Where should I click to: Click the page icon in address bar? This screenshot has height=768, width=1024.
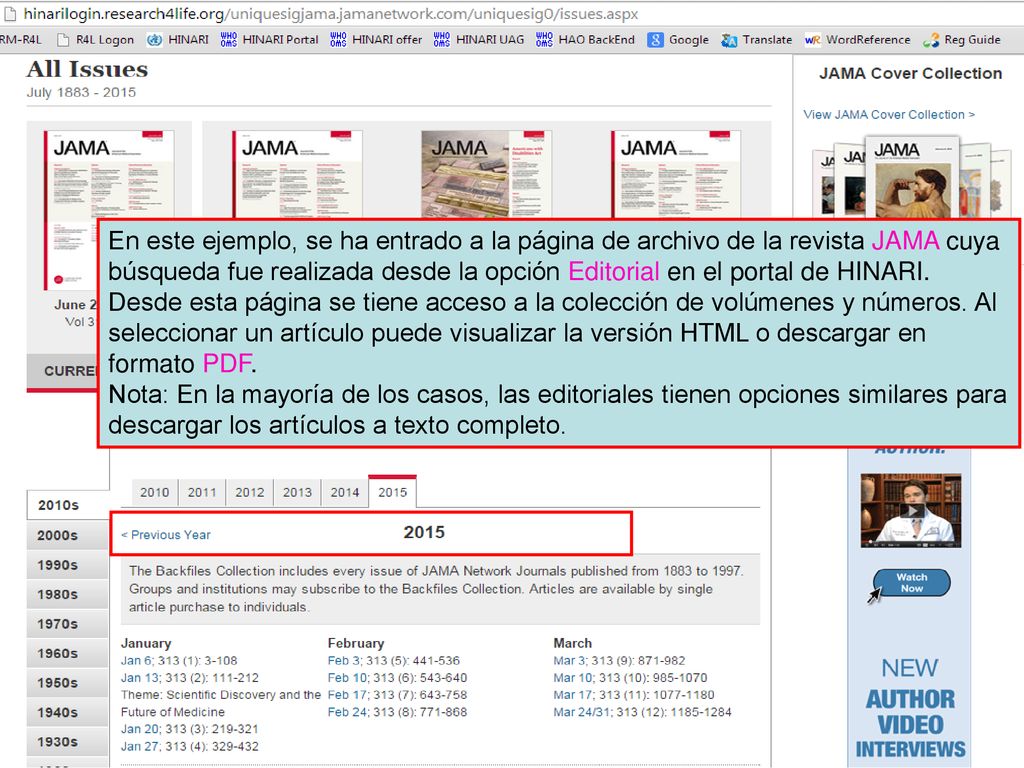(10, 14)
